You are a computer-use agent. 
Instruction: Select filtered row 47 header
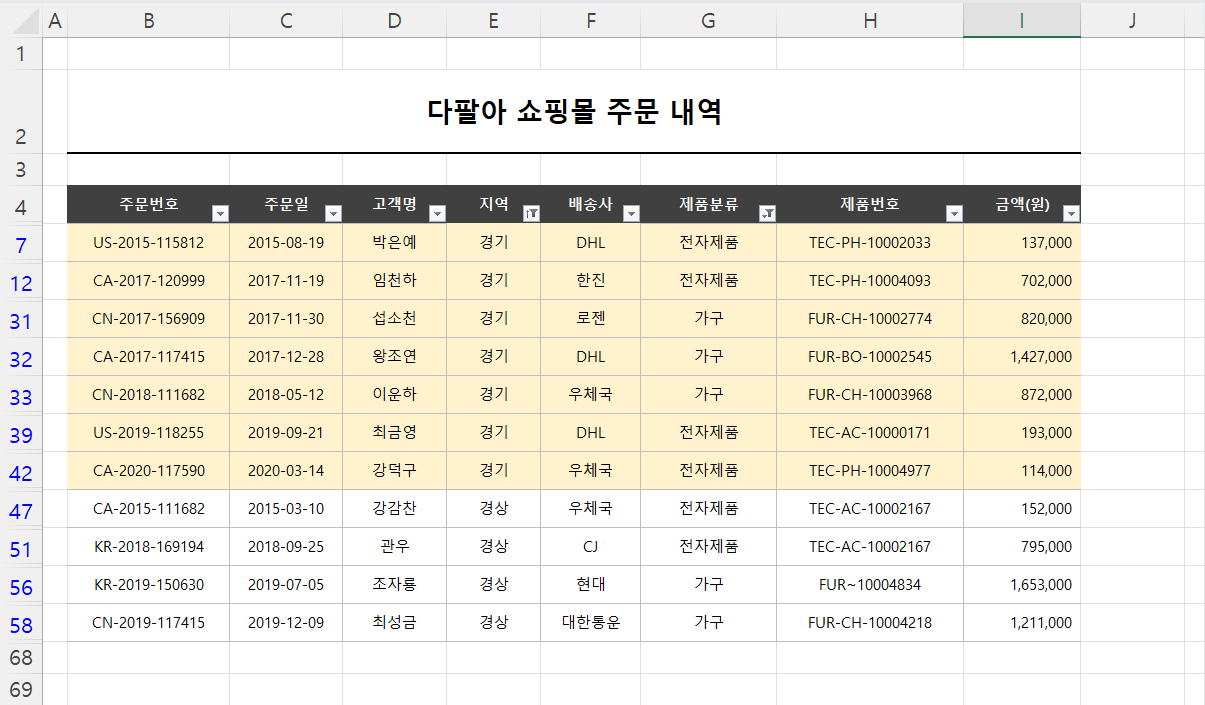point(21,511)
